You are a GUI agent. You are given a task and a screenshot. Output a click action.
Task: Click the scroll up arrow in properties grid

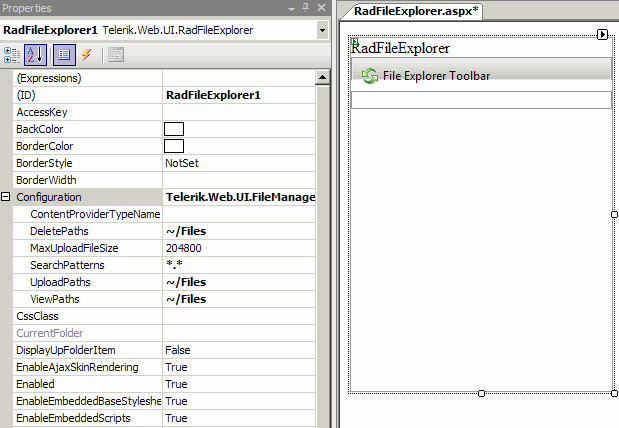[x=323, y=77]
